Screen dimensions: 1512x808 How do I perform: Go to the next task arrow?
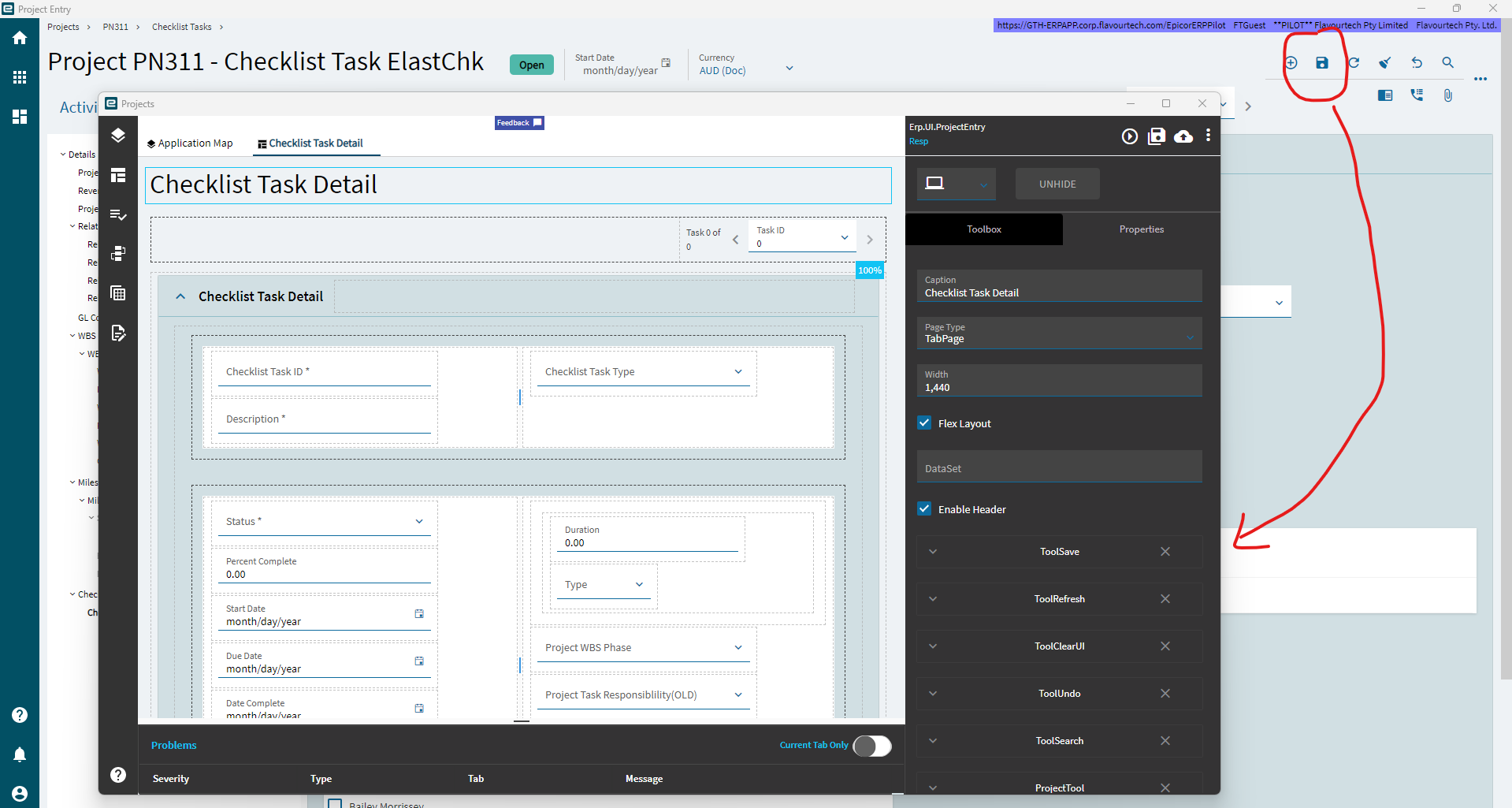coord(870,240)
